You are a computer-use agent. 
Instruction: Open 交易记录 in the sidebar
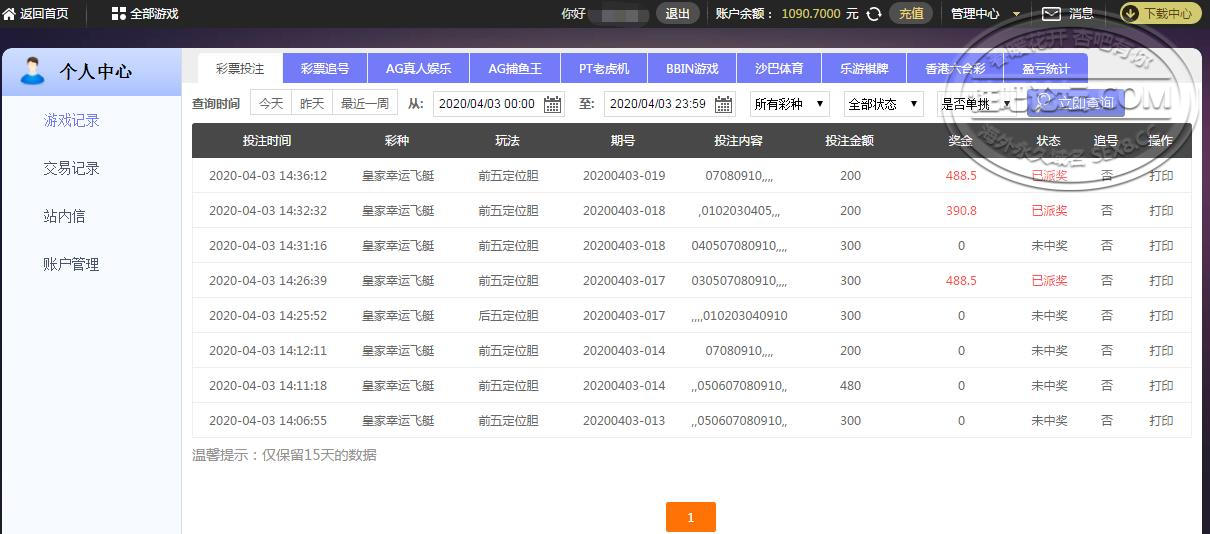[x=71, y=168]
